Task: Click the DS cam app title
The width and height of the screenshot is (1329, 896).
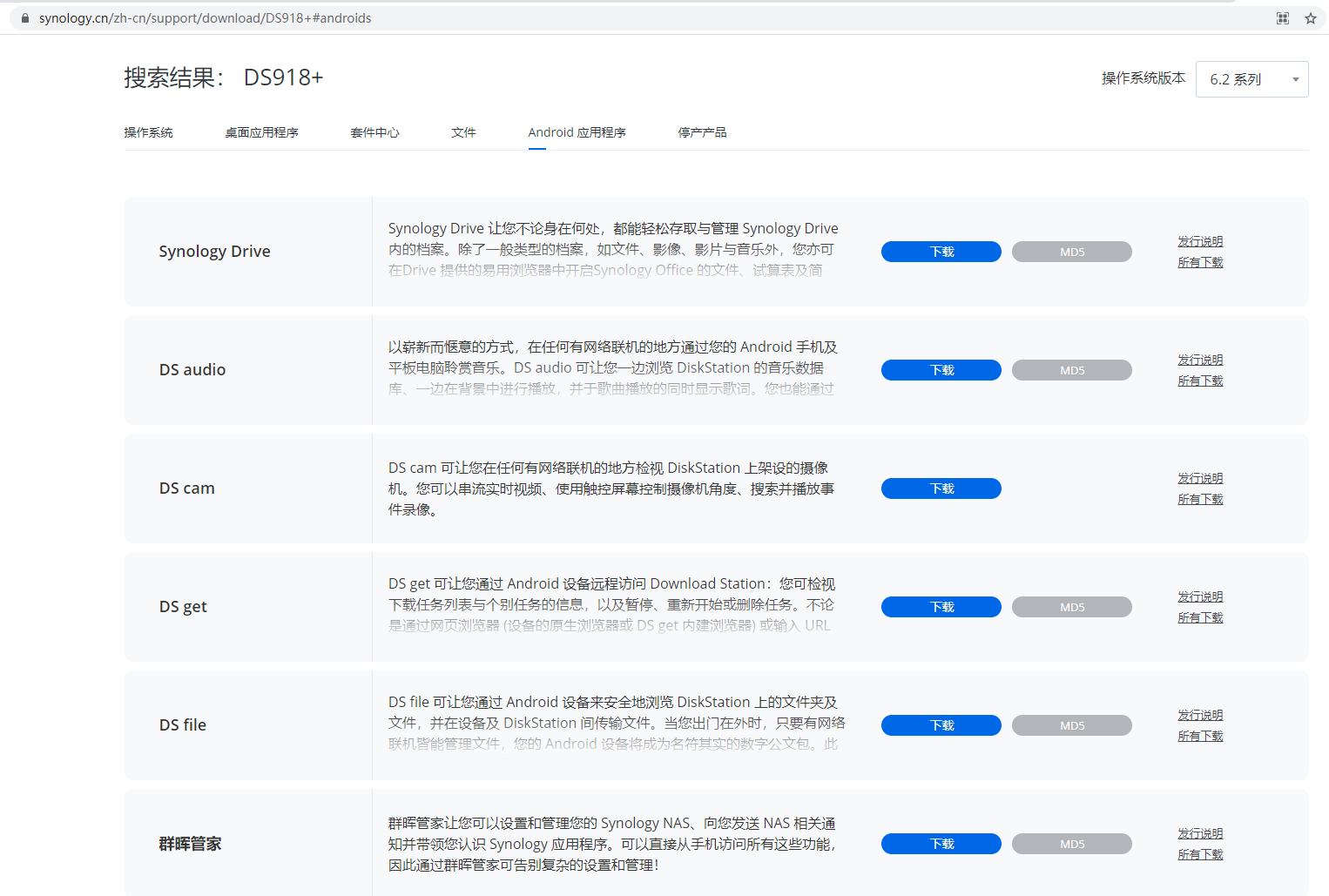Action: click(186, 488)
